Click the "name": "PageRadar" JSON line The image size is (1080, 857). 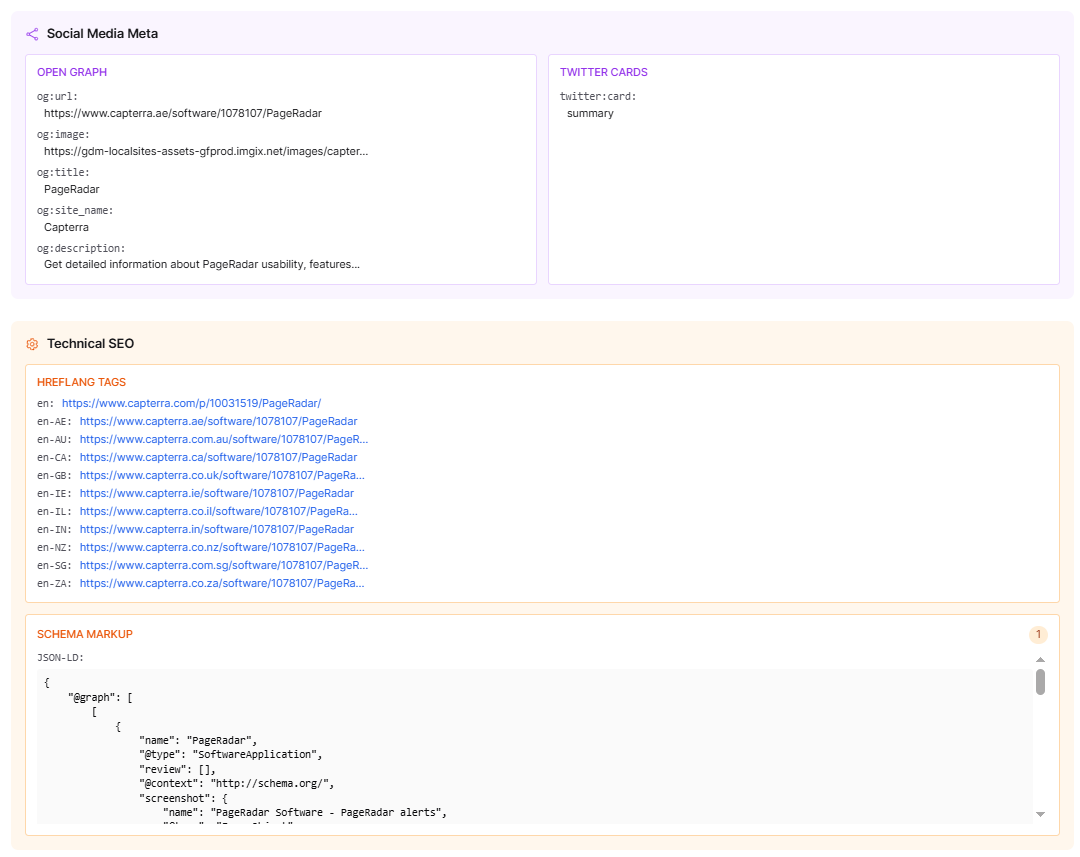point(198,741)
